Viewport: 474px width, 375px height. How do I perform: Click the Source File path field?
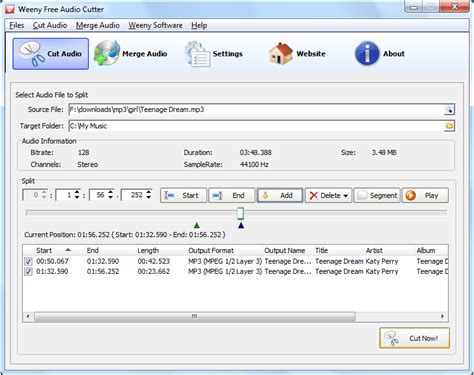[256, 110]
